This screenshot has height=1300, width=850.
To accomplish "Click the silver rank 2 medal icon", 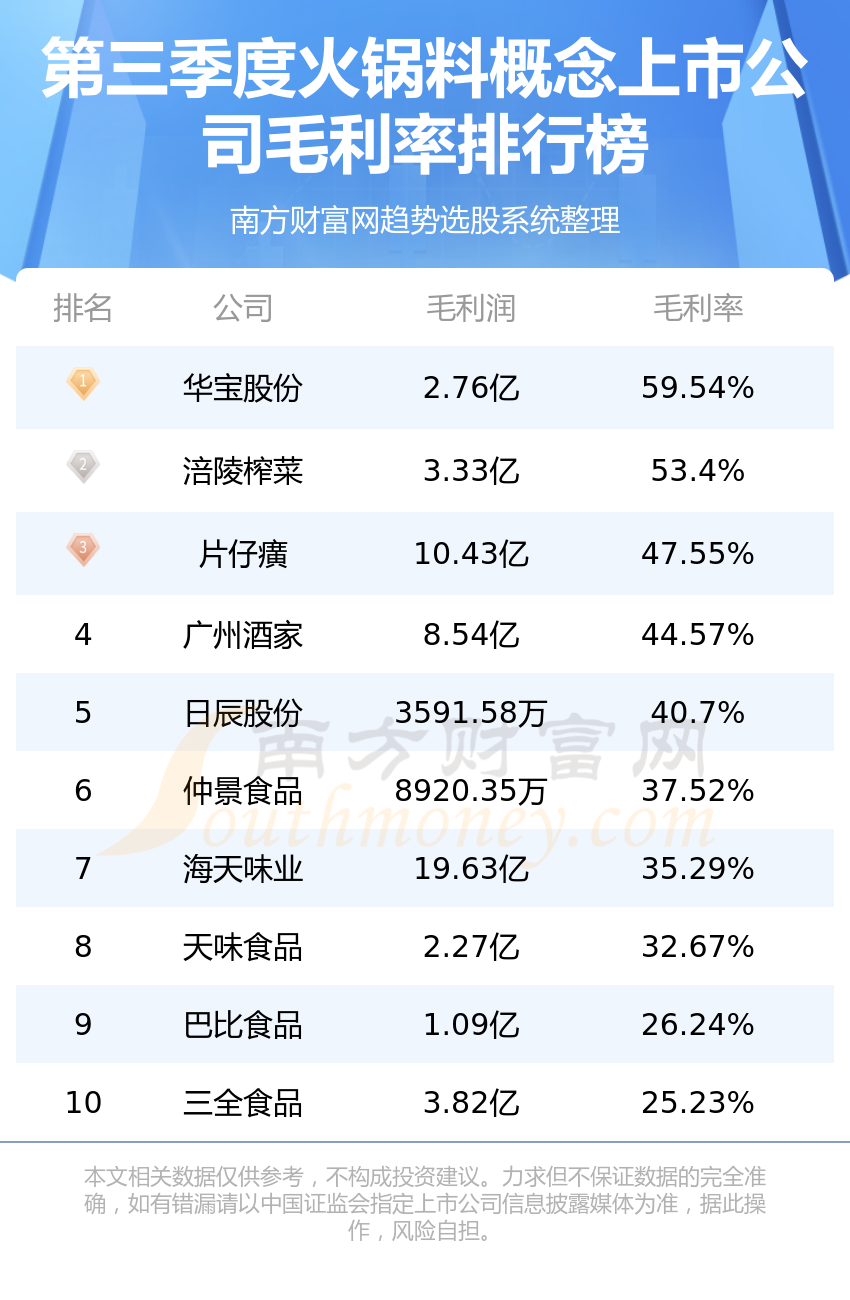I will click(x=83, y=466).
